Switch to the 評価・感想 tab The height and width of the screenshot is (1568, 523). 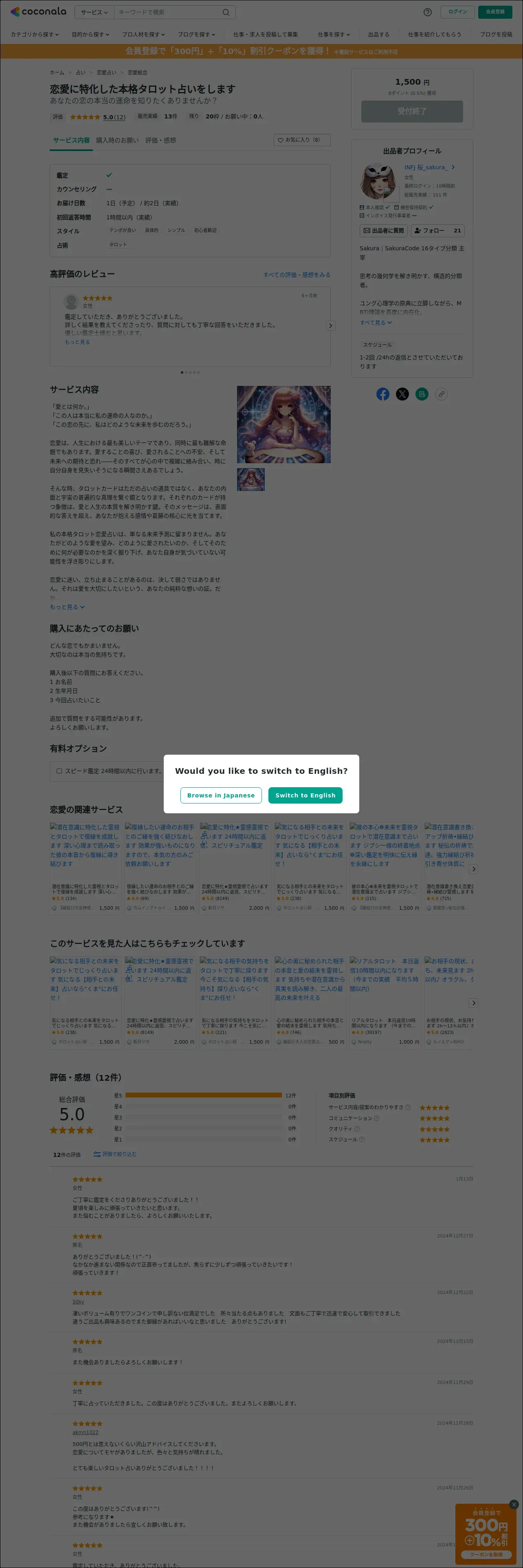click(161, 140)
